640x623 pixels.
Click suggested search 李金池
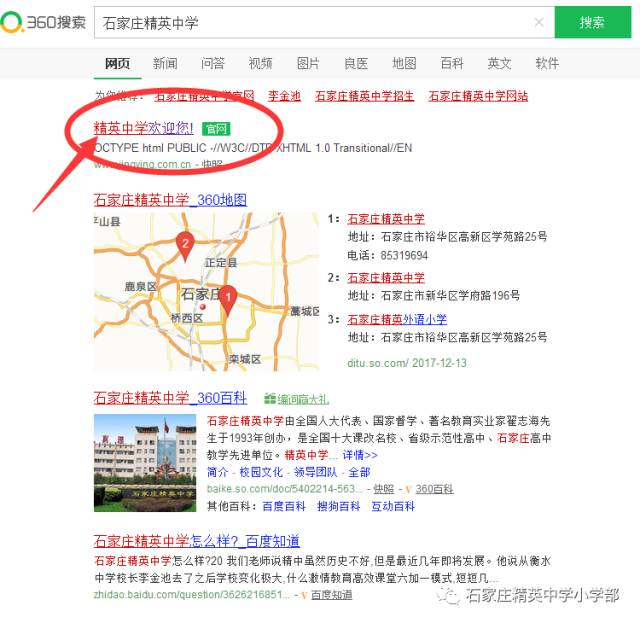(284, 96)
